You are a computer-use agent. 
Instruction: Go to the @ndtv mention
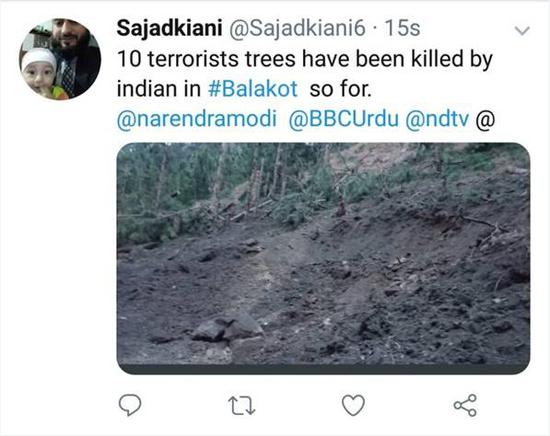437,119
